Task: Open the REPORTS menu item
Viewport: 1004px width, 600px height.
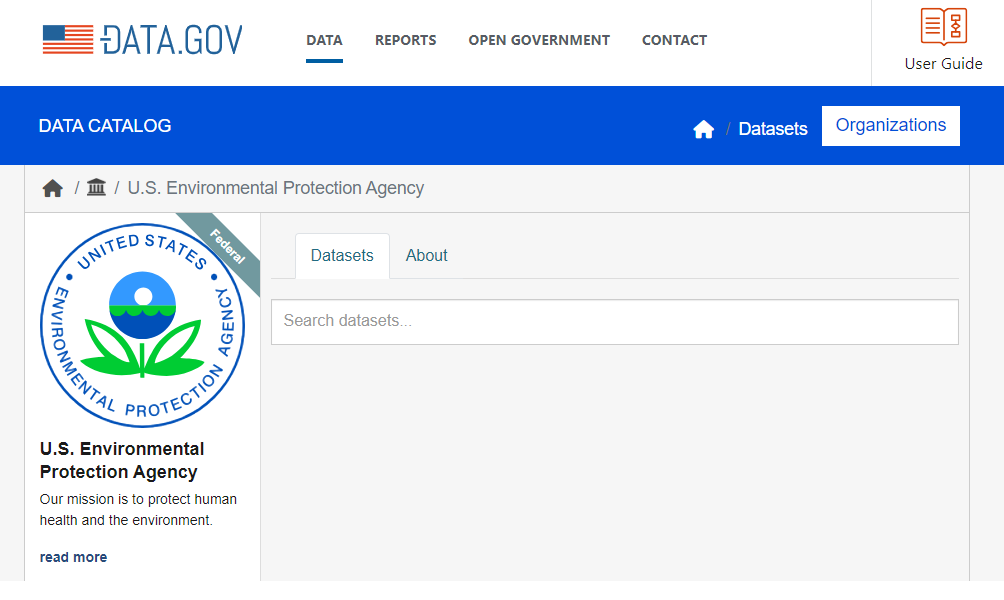Action: (x=405, y=40)
